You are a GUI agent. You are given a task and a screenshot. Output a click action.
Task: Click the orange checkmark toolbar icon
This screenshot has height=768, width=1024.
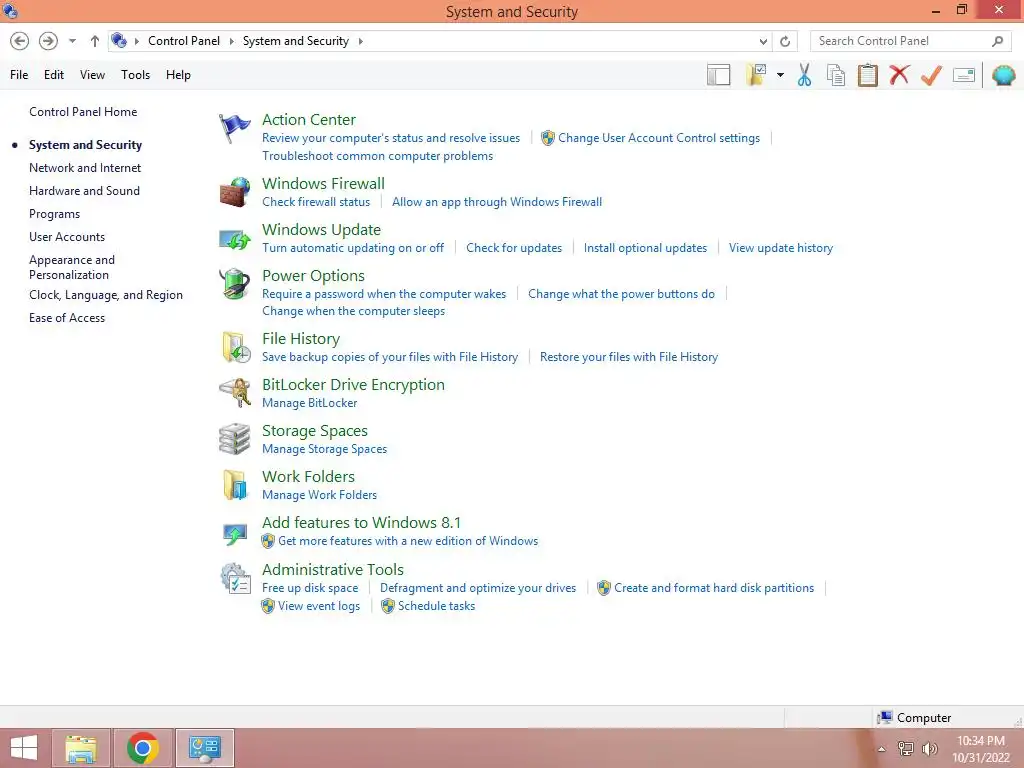931,75
